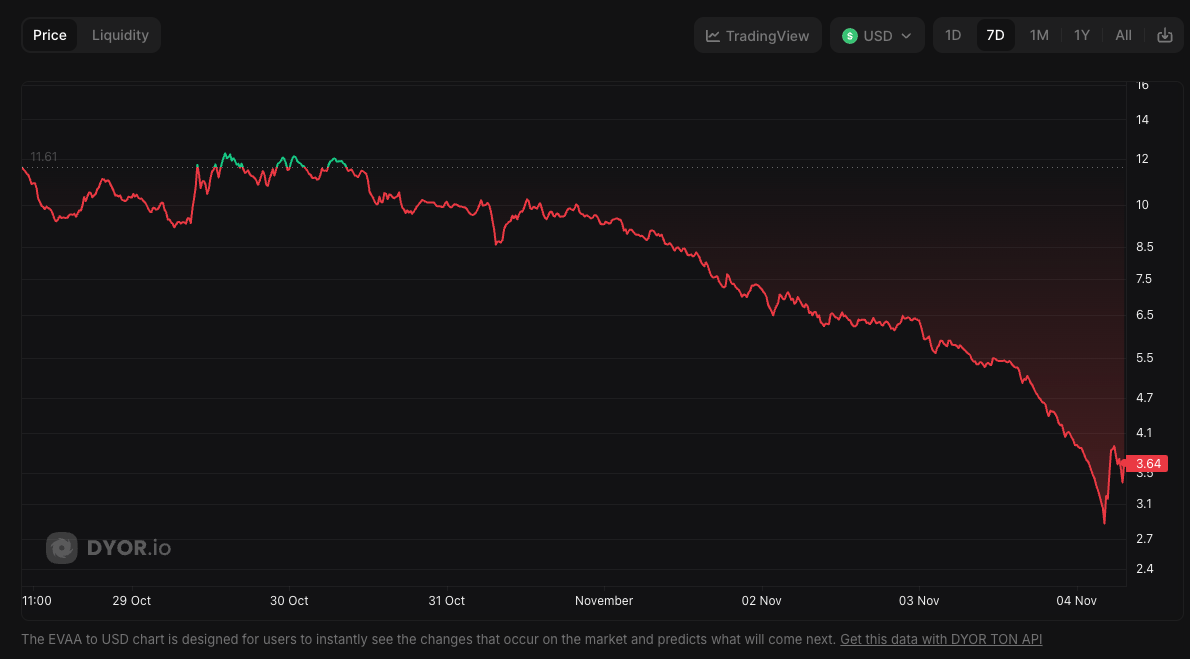This screenshot has width=1190, height=659.
Task: Click the 04 Nov date label
Action: (x=1077, y=601)
